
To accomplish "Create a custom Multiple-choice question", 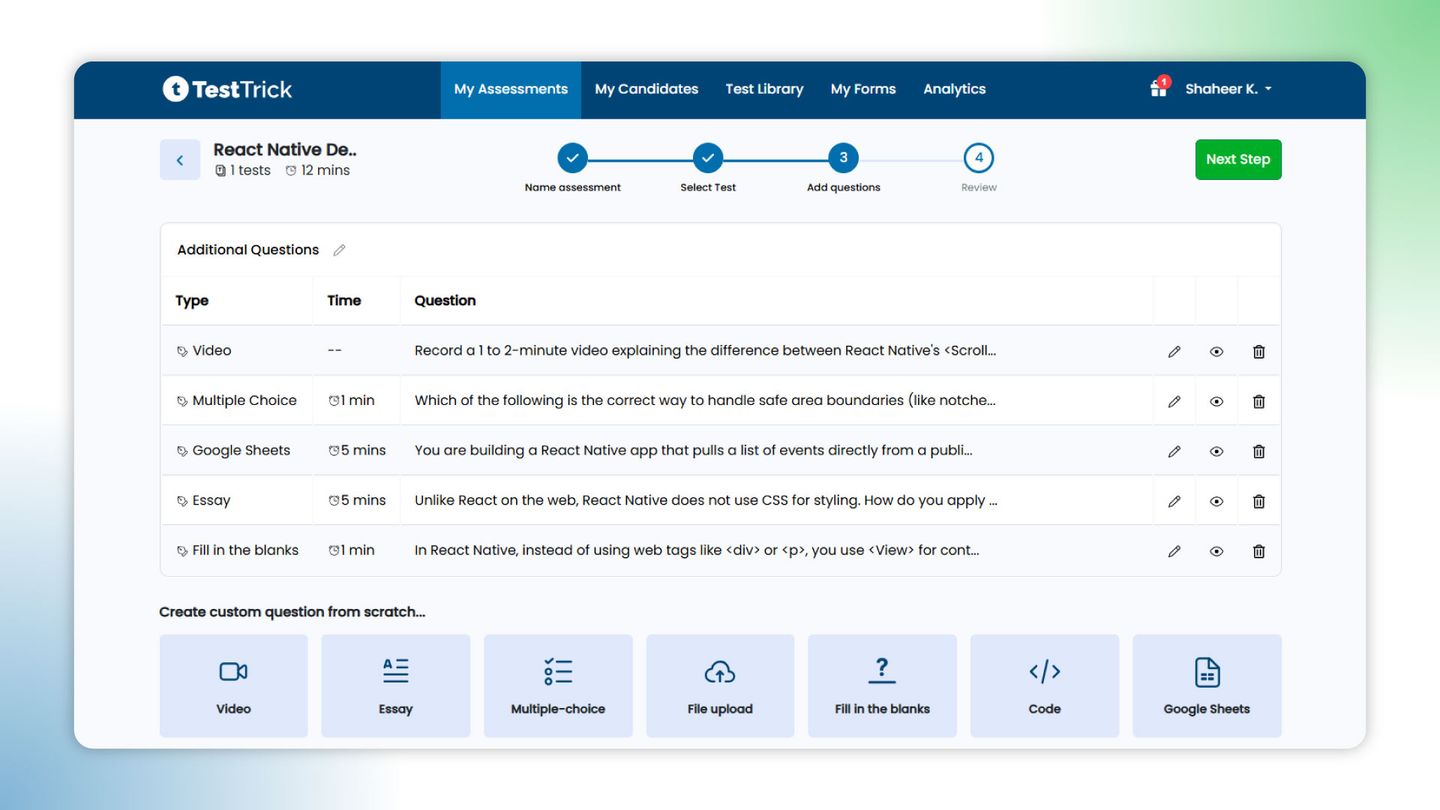I will (x=558, y=686).
